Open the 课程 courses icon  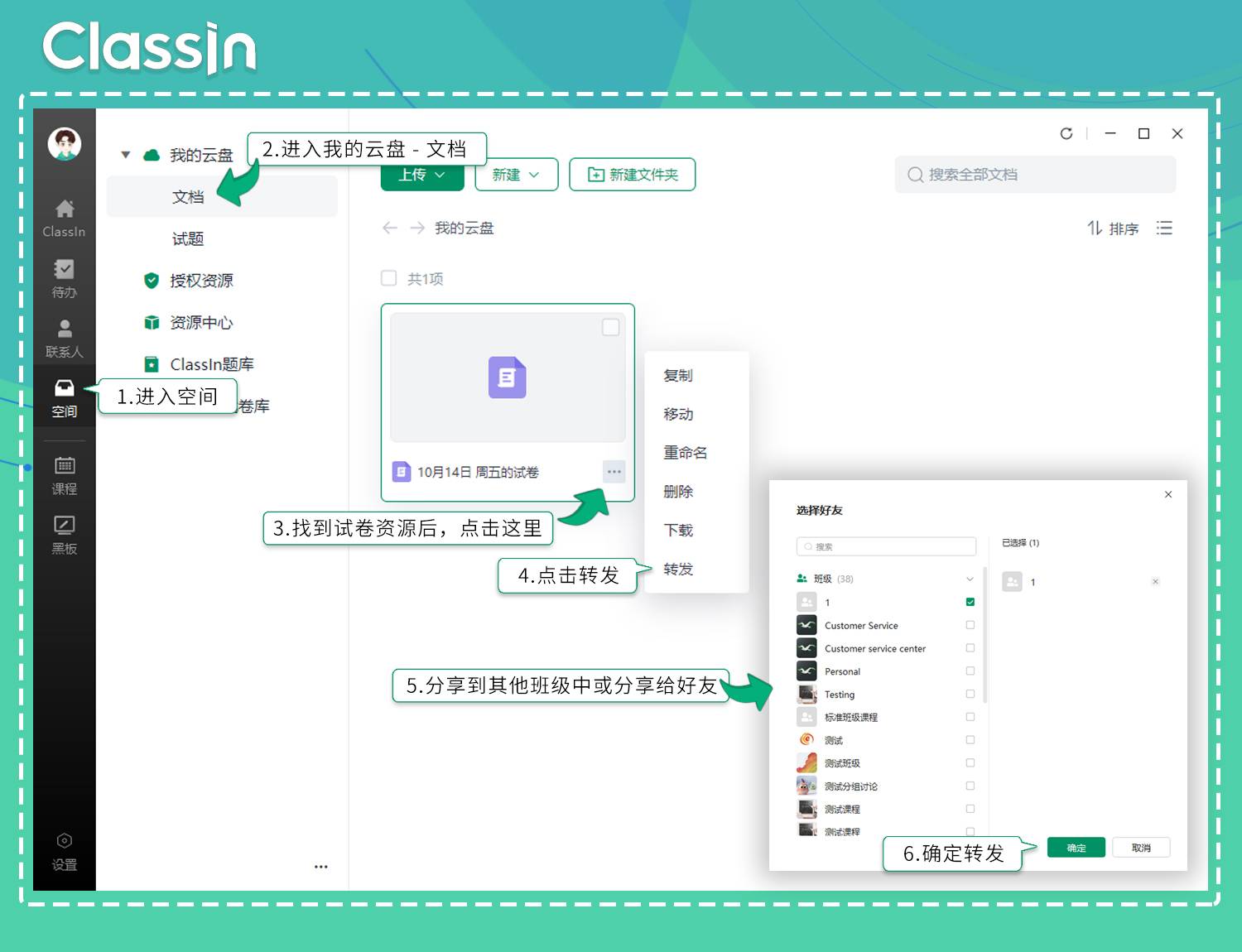pyautogui.click(x=65, y=465)
